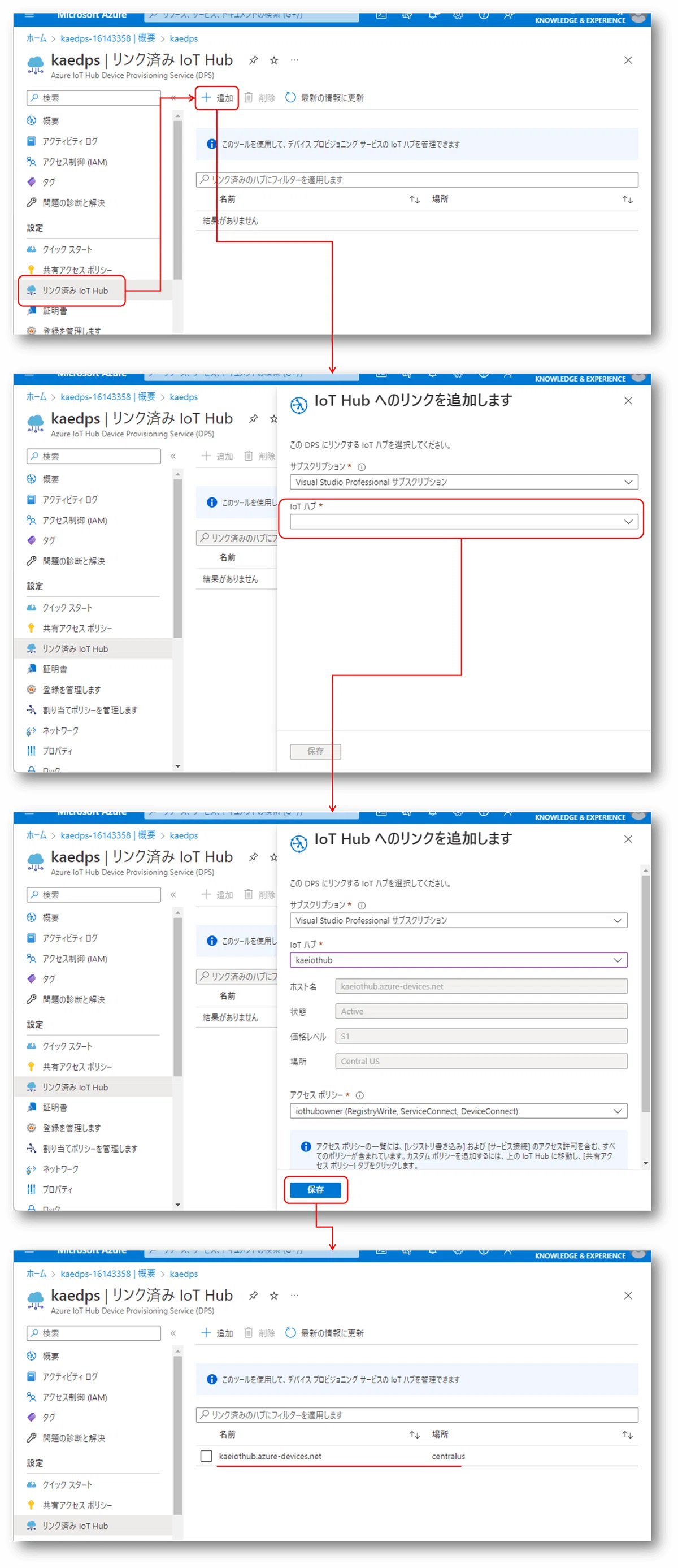Close the kaedps blade in top screenshot
This screenshot has width=678, height=1568.
click(x=628, y=60)
